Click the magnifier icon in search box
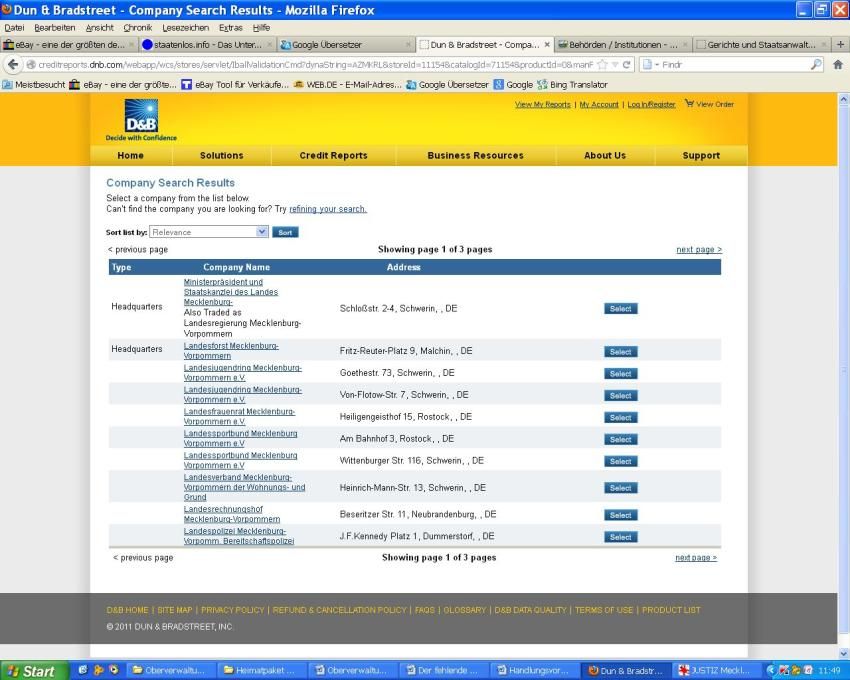Image resolution: width=850 pixels, height=680 pixels. 816,64
